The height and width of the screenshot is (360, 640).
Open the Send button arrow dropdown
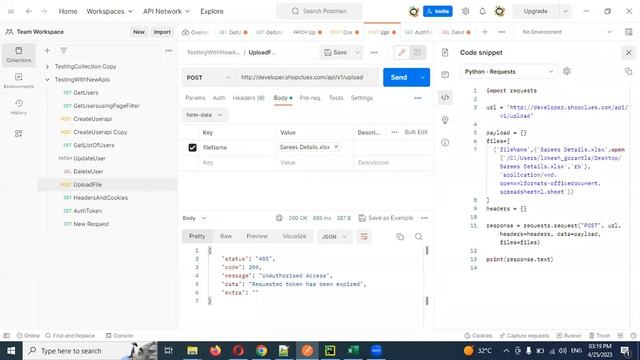tap(422, 78)
